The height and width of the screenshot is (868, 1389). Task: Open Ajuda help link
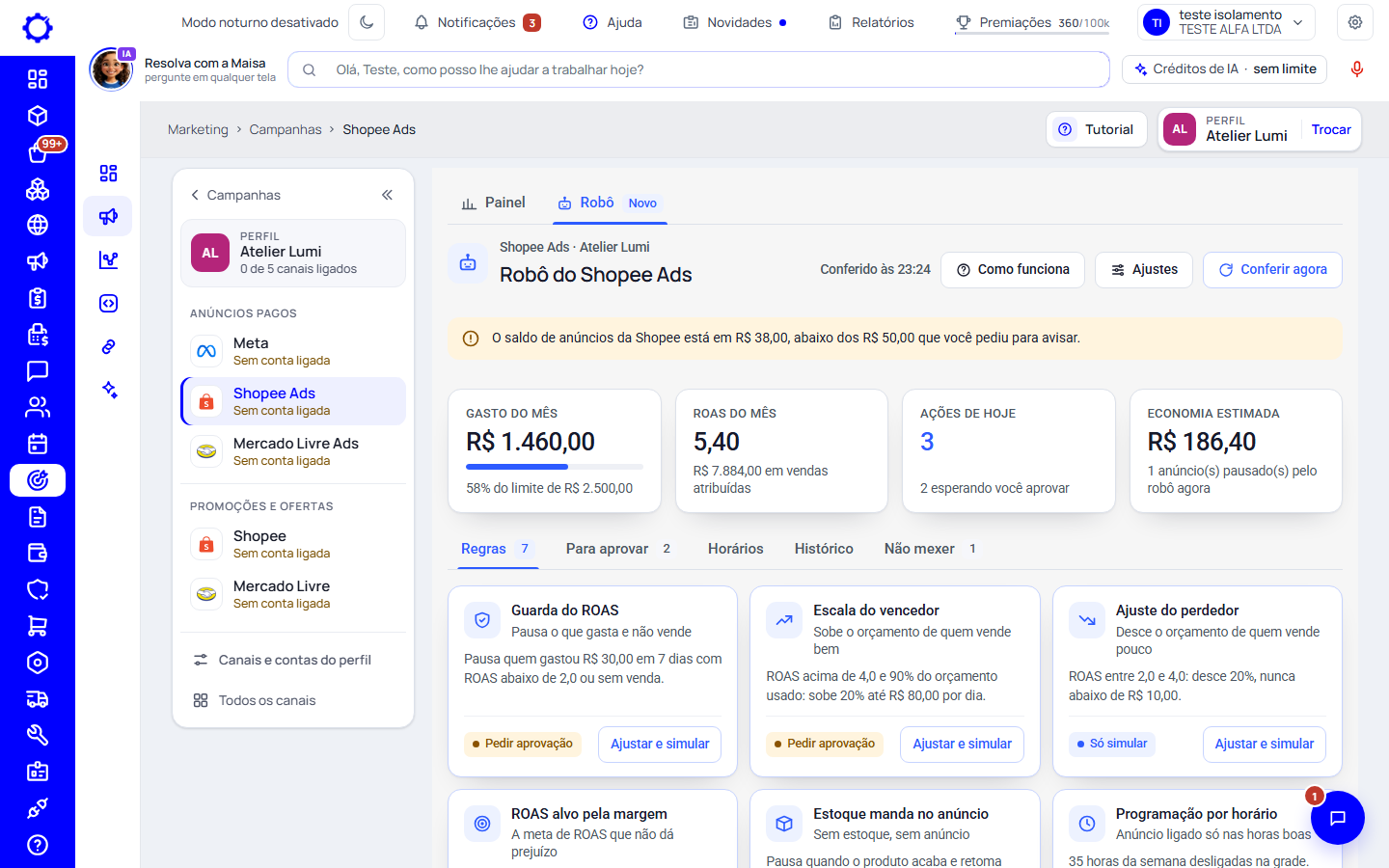[x=613, y=22]
